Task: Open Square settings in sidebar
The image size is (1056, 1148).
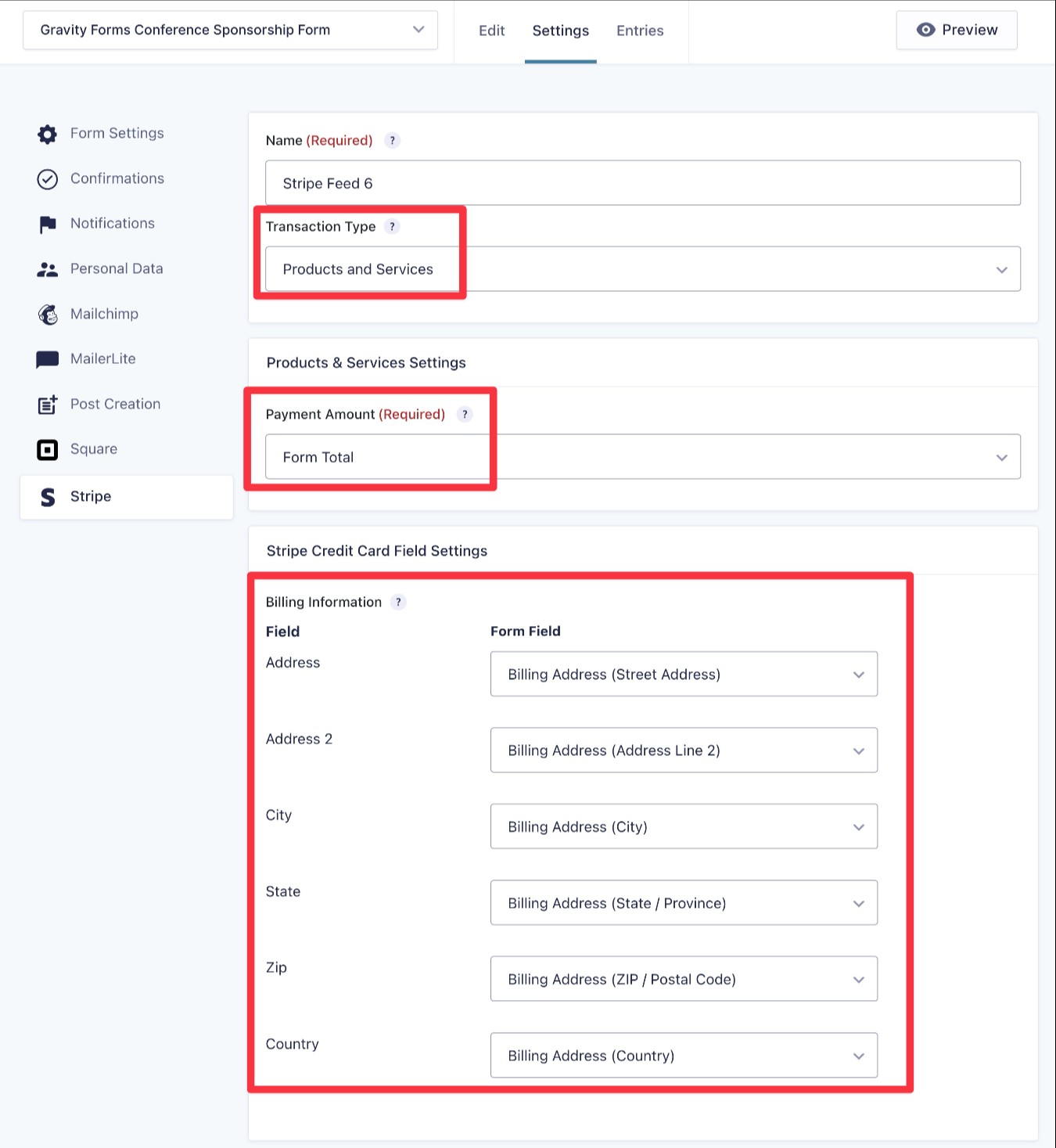Action: pyautogui.click(x=93, y=449)
